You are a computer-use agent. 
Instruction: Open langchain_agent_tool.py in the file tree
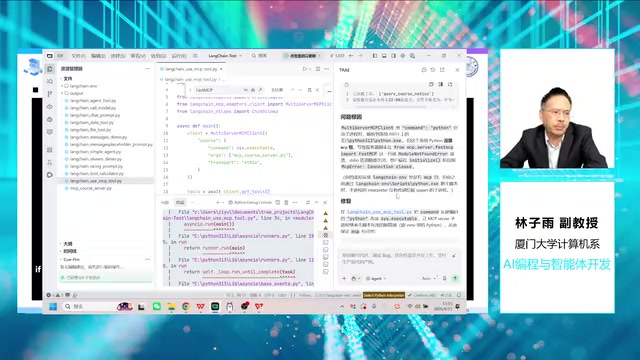(x=93, y=100)
